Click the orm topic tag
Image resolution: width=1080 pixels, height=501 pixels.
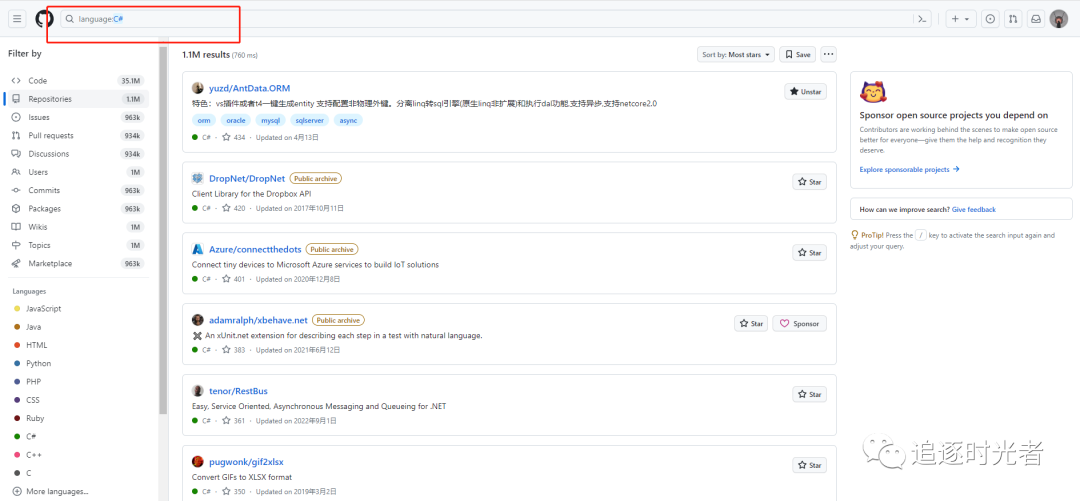(x=204, y=120)
